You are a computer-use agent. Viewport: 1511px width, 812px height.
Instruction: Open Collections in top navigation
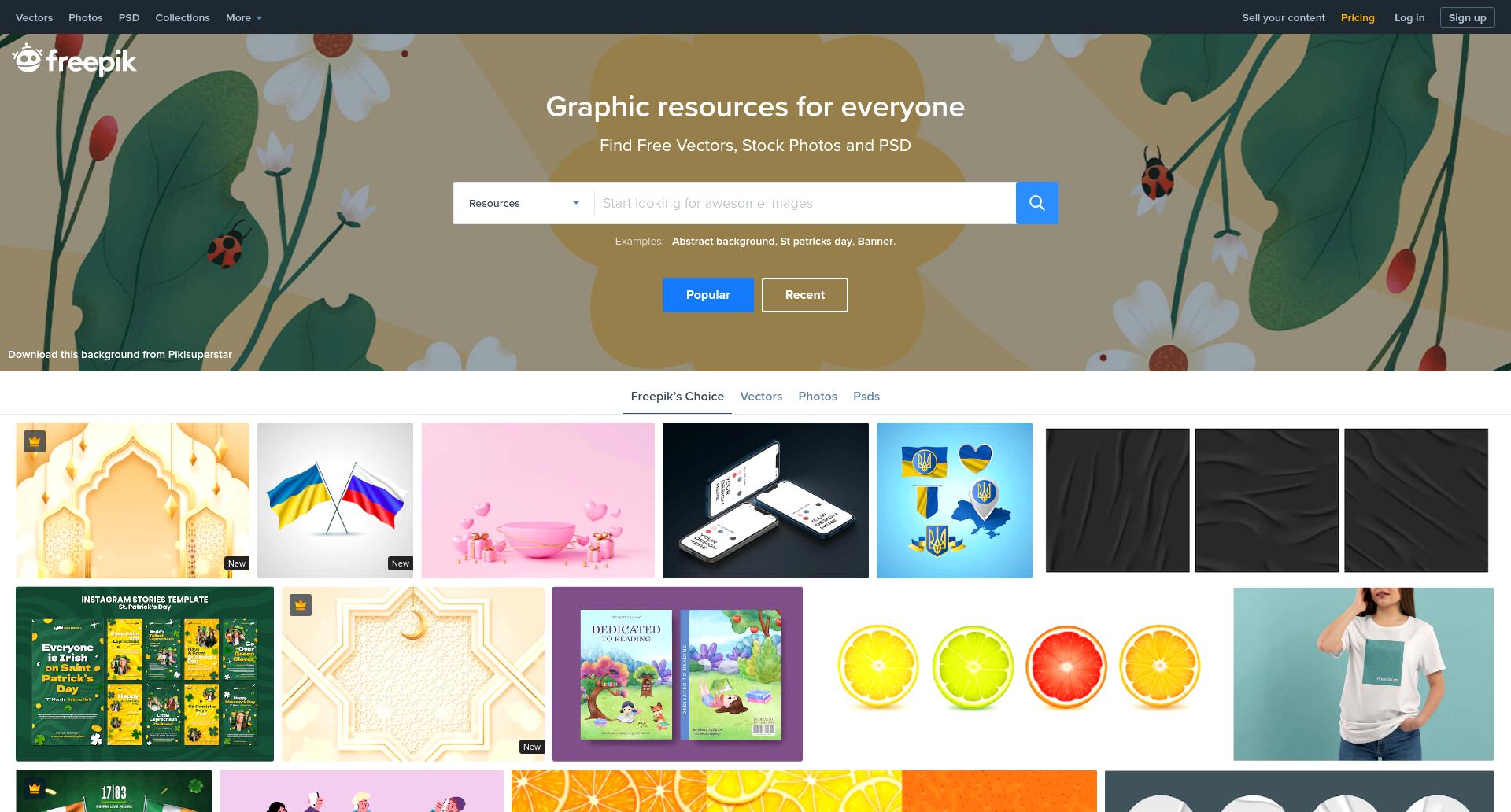pyautogui.click(x=183, y=17)
